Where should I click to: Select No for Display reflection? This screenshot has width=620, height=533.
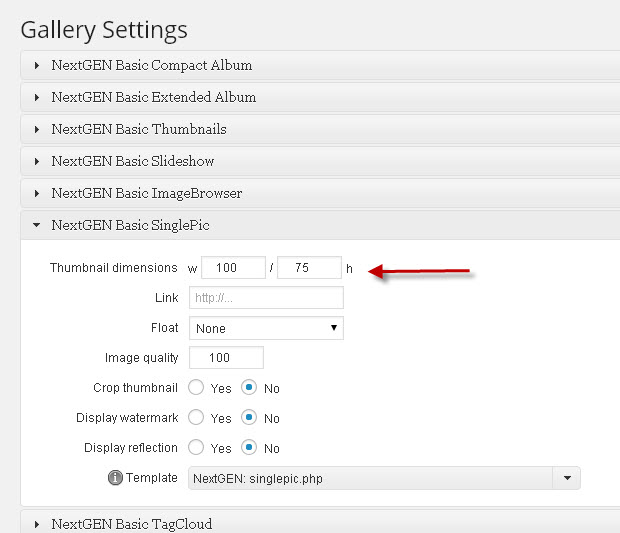click(249, 448)
